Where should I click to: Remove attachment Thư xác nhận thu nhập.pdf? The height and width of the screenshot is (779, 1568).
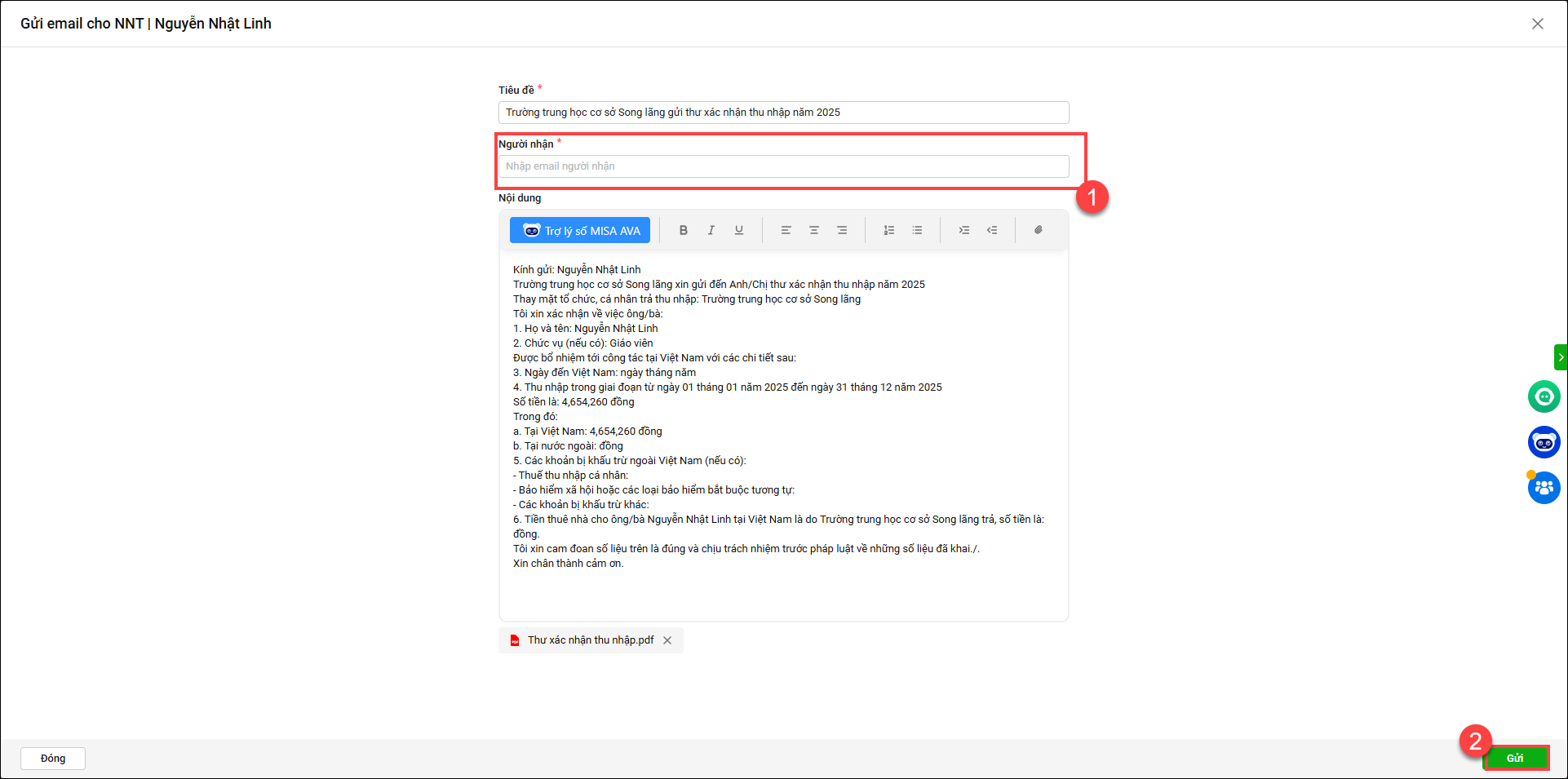pos(667,640)
